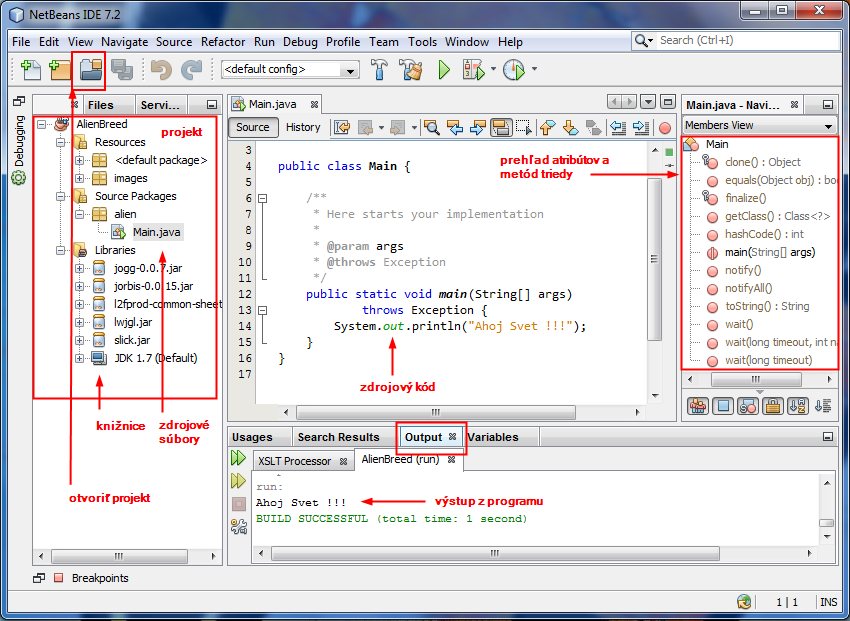Click the Last Edit editor toolbar icon
The height and width of the screenshot is (621, 850).
click(342, 128)
